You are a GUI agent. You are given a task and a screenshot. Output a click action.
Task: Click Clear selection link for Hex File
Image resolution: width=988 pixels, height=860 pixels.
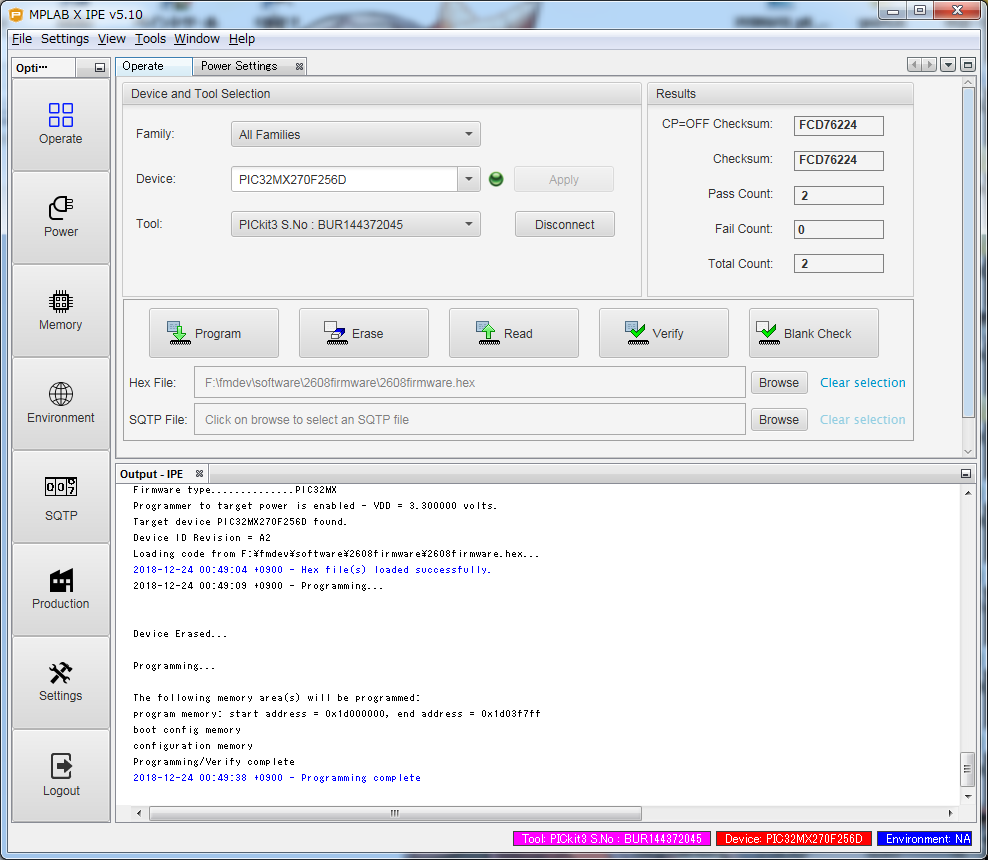[862, 382]
